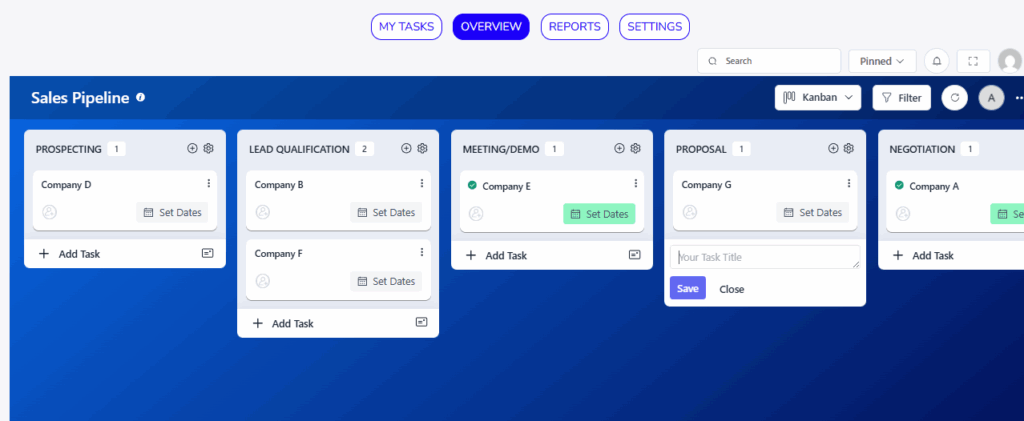Click the plus icon in Prospecting column
The height and width of the screenshot is (421, 1024).
[193, 148]
